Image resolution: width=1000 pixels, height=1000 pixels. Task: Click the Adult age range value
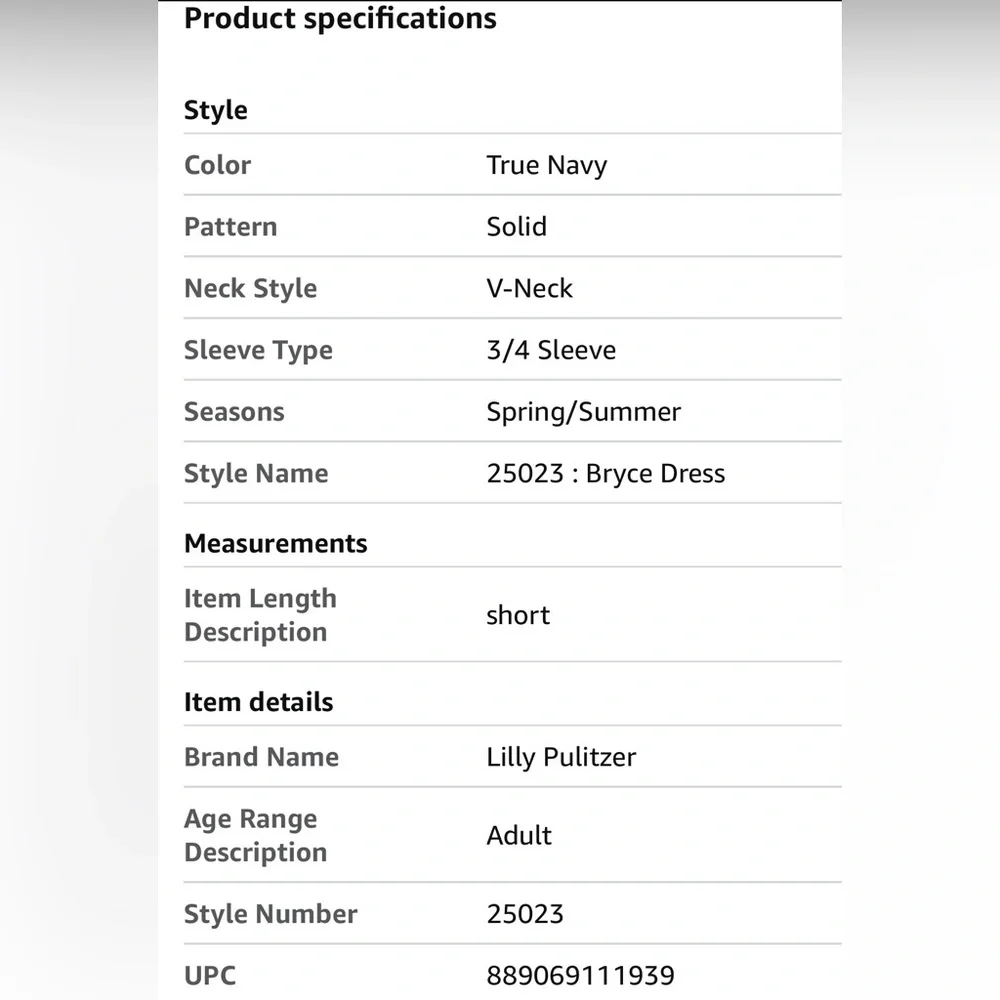519,835
